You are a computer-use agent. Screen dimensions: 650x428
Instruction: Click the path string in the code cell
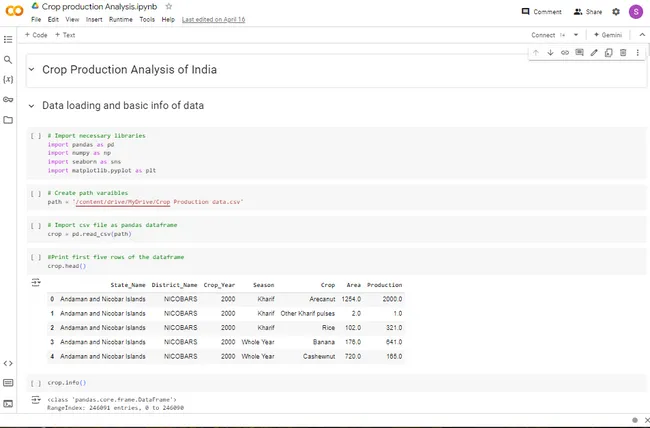coord(158,202)
